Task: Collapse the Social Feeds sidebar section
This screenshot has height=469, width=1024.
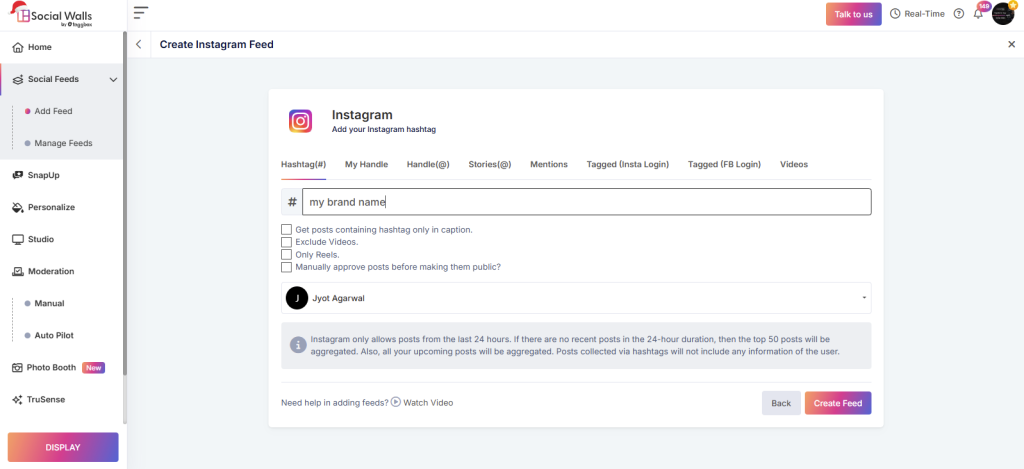Action: click(x=113, y=79)
